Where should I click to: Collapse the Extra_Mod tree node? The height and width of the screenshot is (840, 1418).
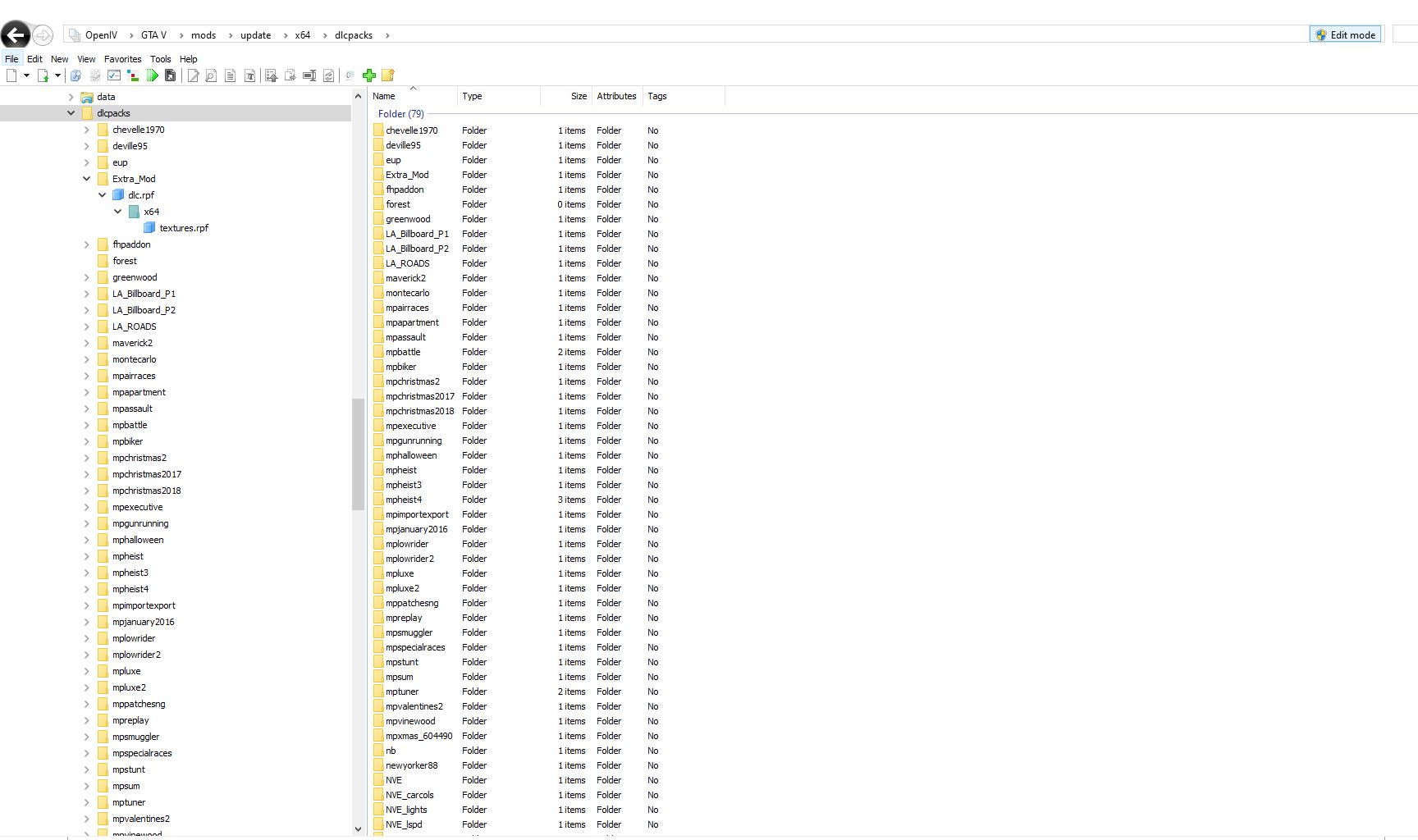pyautogui.click(x=86, y=179)
